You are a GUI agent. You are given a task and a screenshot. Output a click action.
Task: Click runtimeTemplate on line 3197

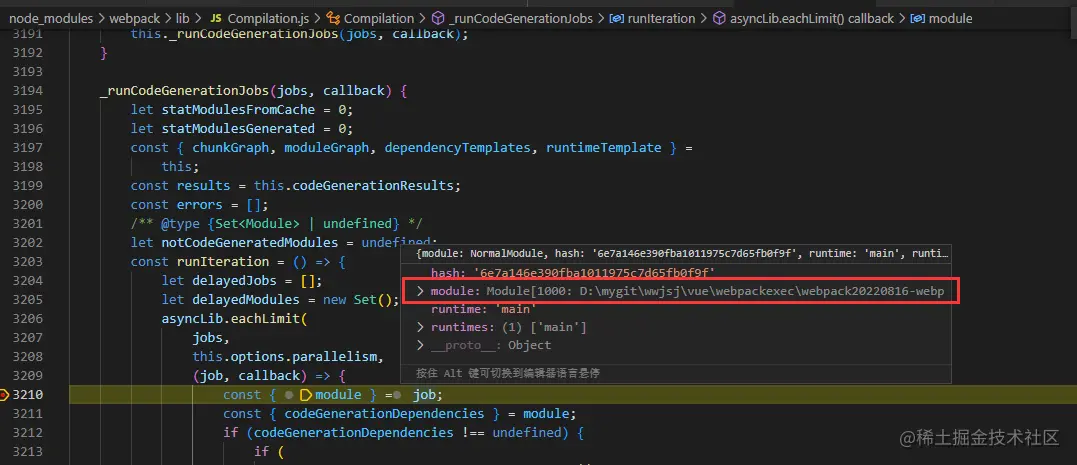(604, 147)
